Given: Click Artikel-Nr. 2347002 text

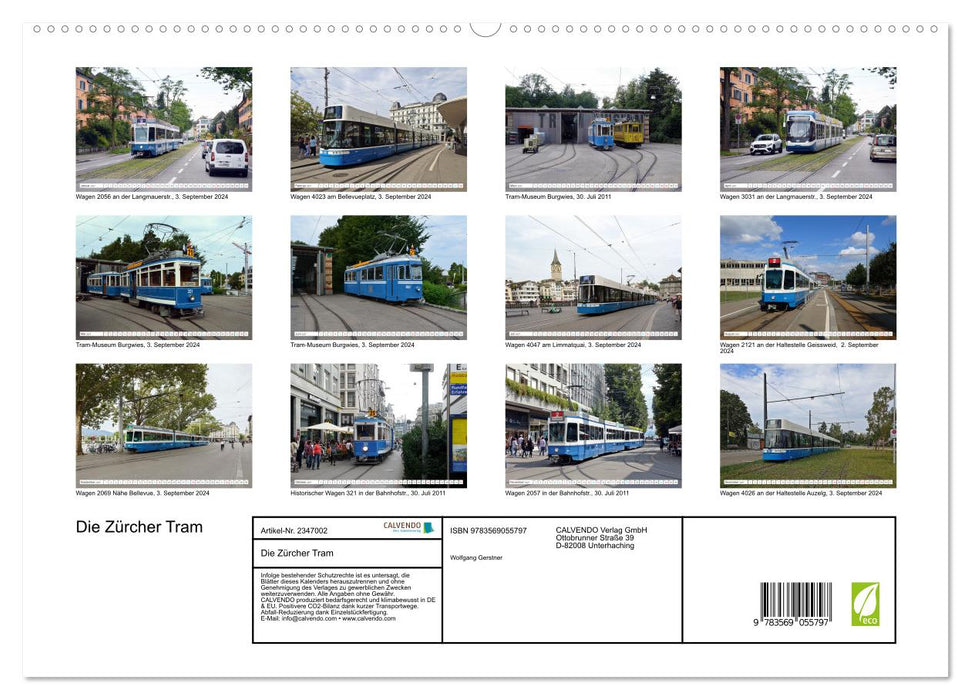Looking at the screenshot, I should pos(294,531).
